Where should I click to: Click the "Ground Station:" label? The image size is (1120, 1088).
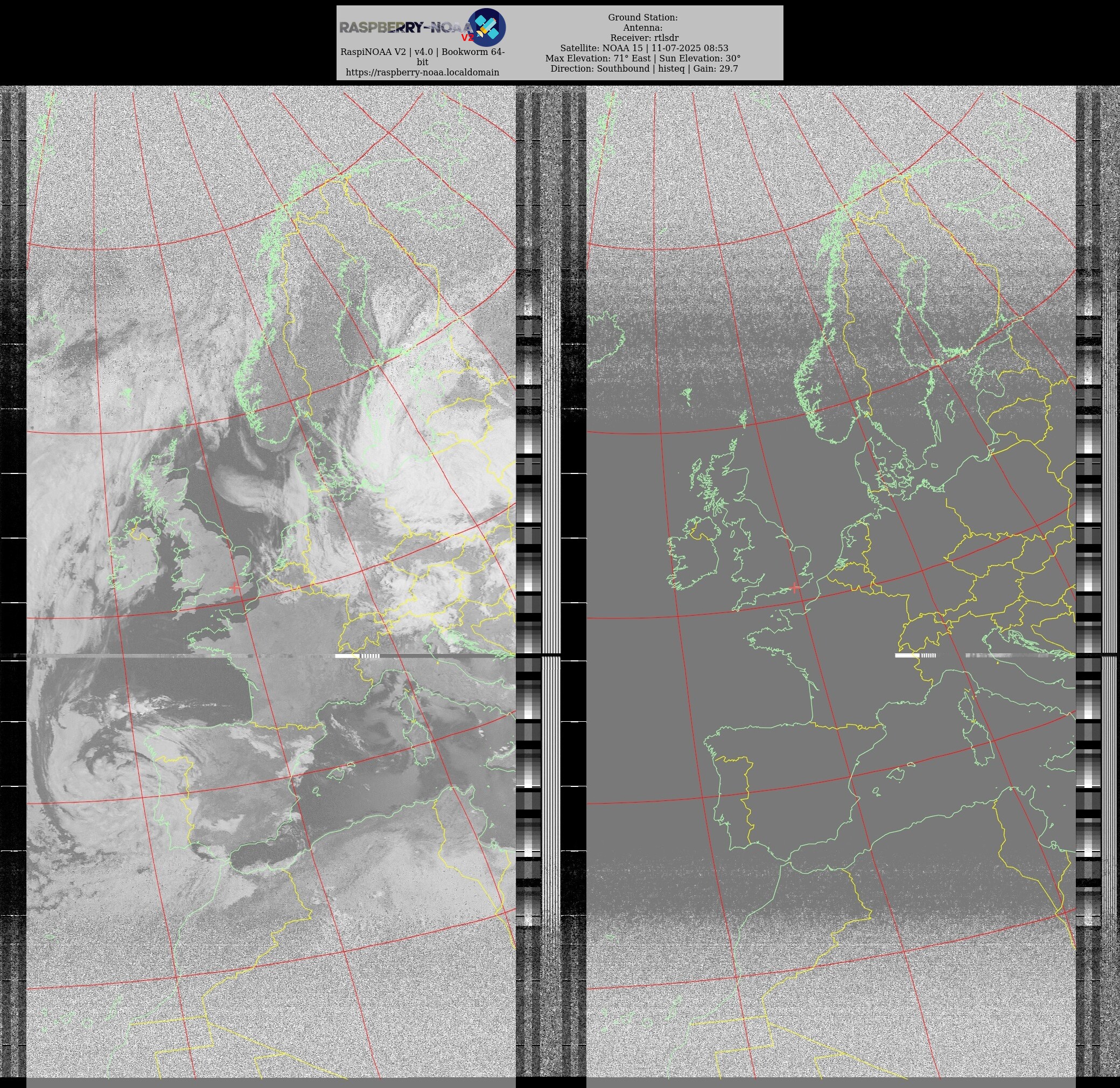643,18
